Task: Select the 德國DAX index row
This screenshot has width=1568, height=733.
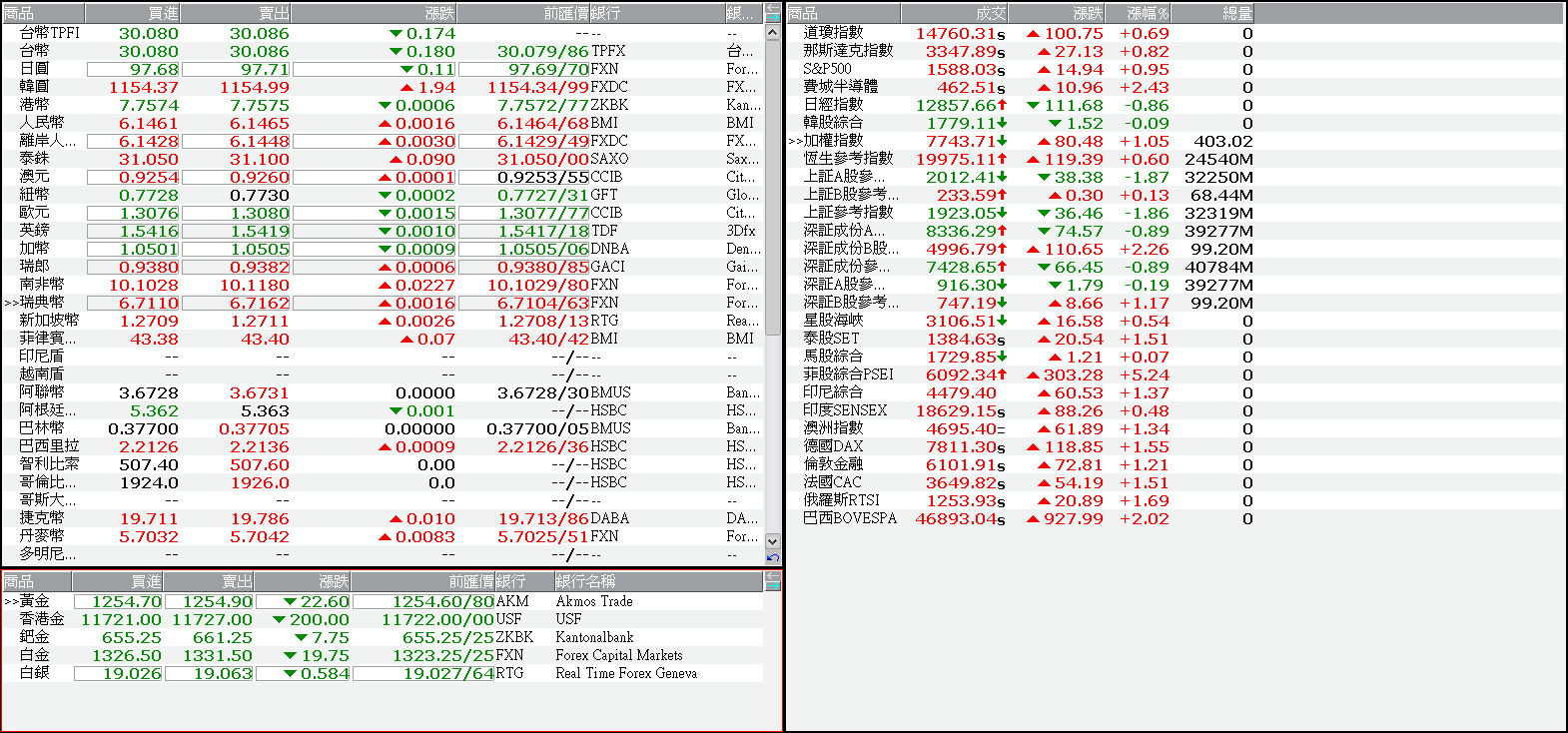Action: tap(1176, 446)
